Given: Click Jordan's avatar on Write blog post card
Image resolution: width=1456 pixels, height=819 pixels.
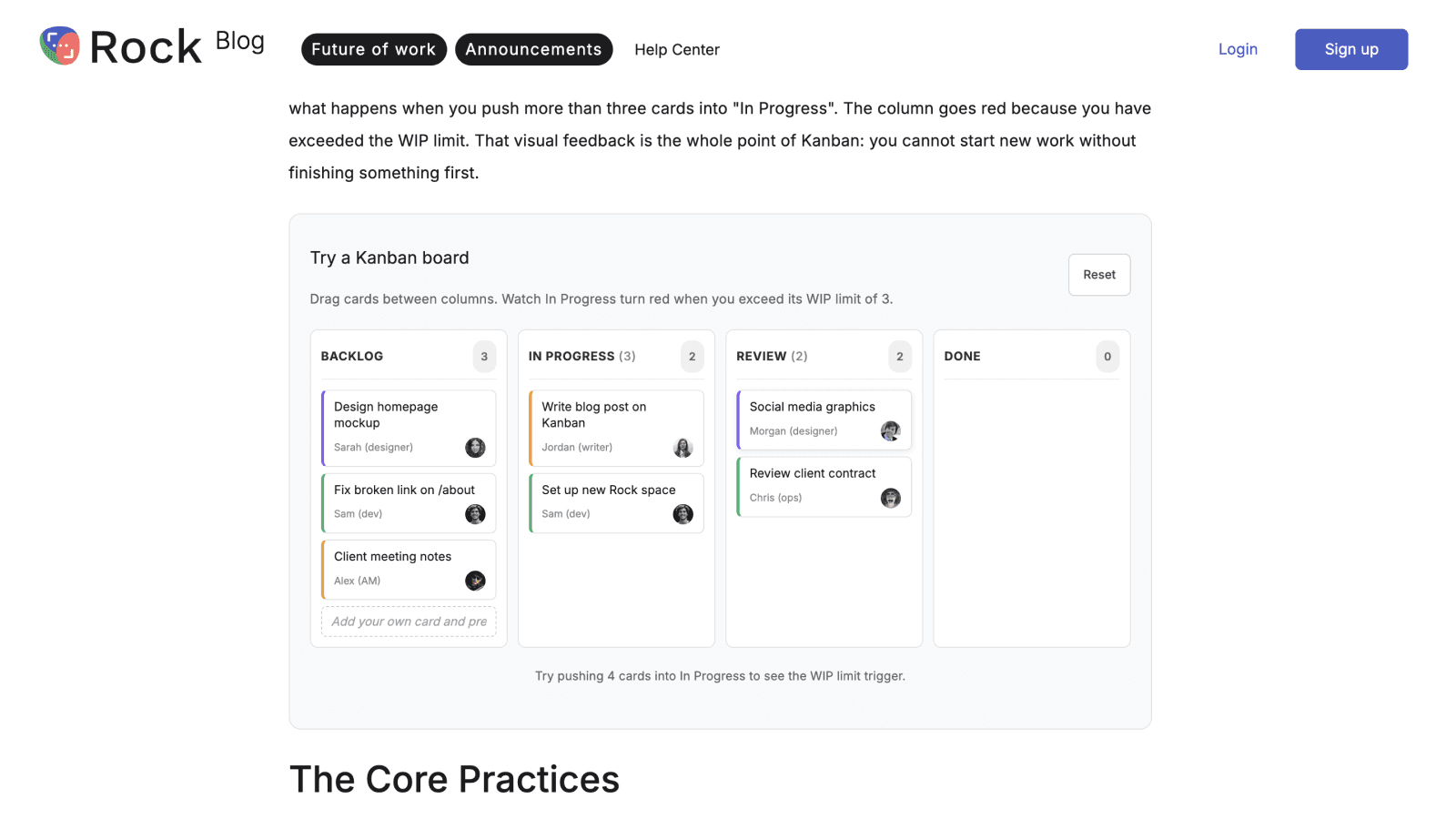Looking at the screenshot, I should [682, 448].
